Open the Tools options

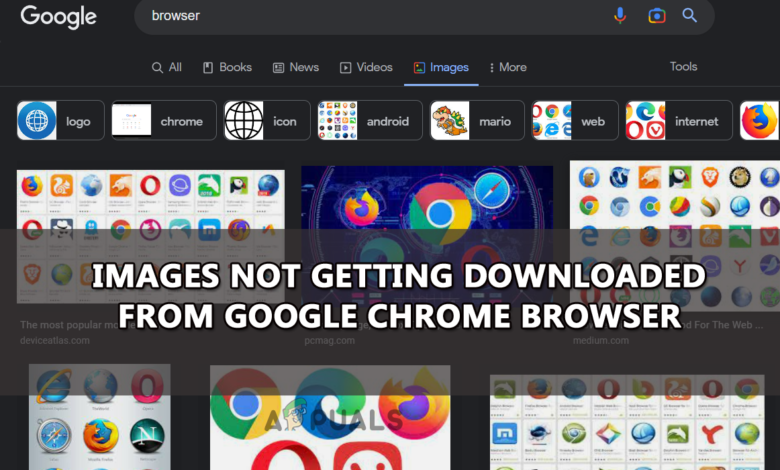[x=683, y=67]
